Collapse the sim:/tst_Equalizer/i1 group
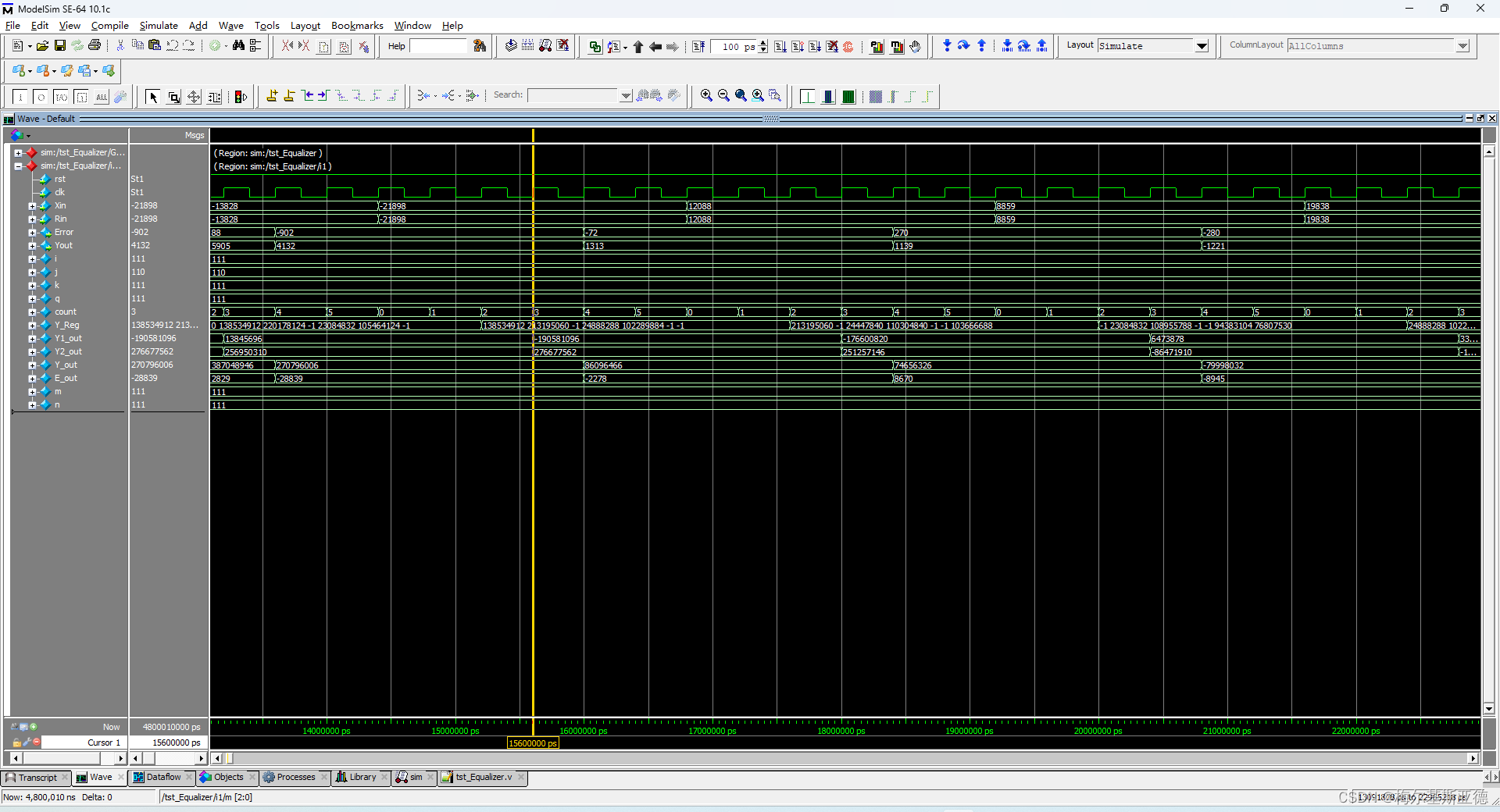The image size is (1500, 812). pos(18,166)
